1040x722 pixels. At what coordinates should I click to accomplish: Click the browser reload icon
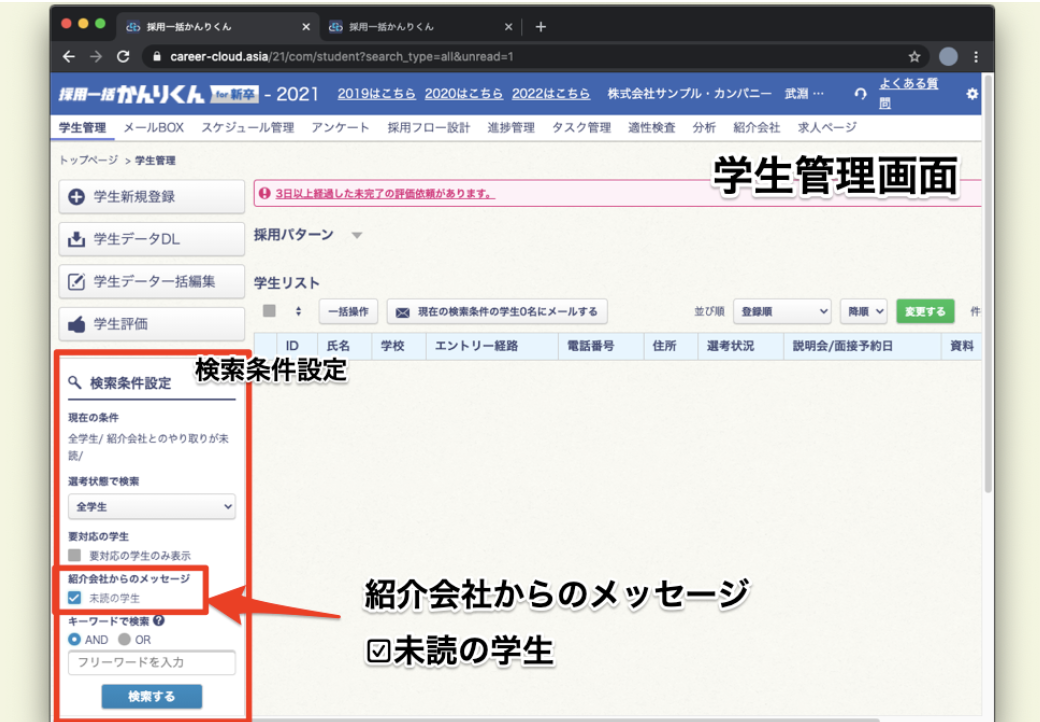[x=123, y=57]
